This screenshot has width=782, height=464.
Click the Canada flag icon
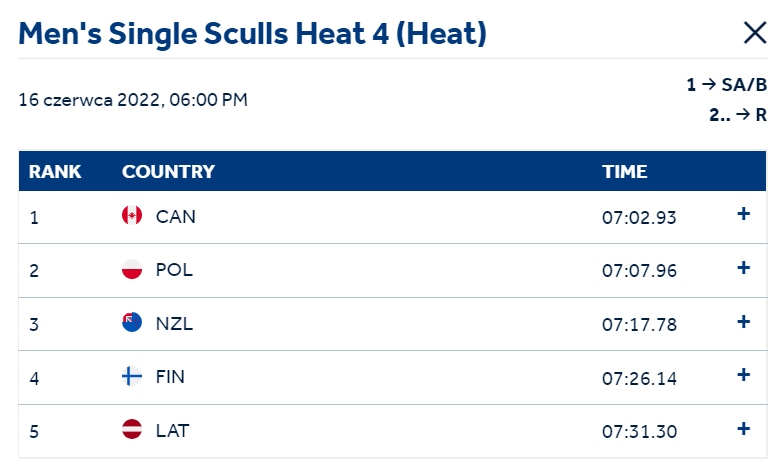click(132, 216)
